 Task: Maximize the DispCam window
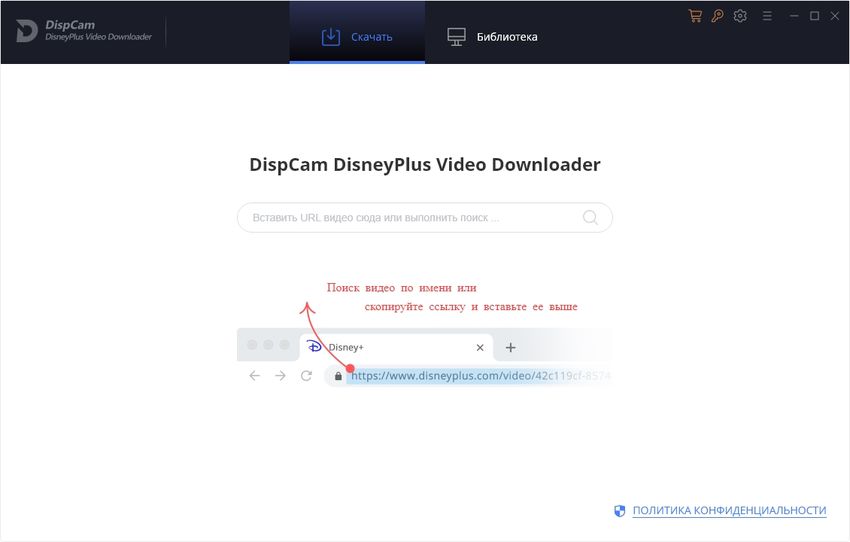point(814,16)
